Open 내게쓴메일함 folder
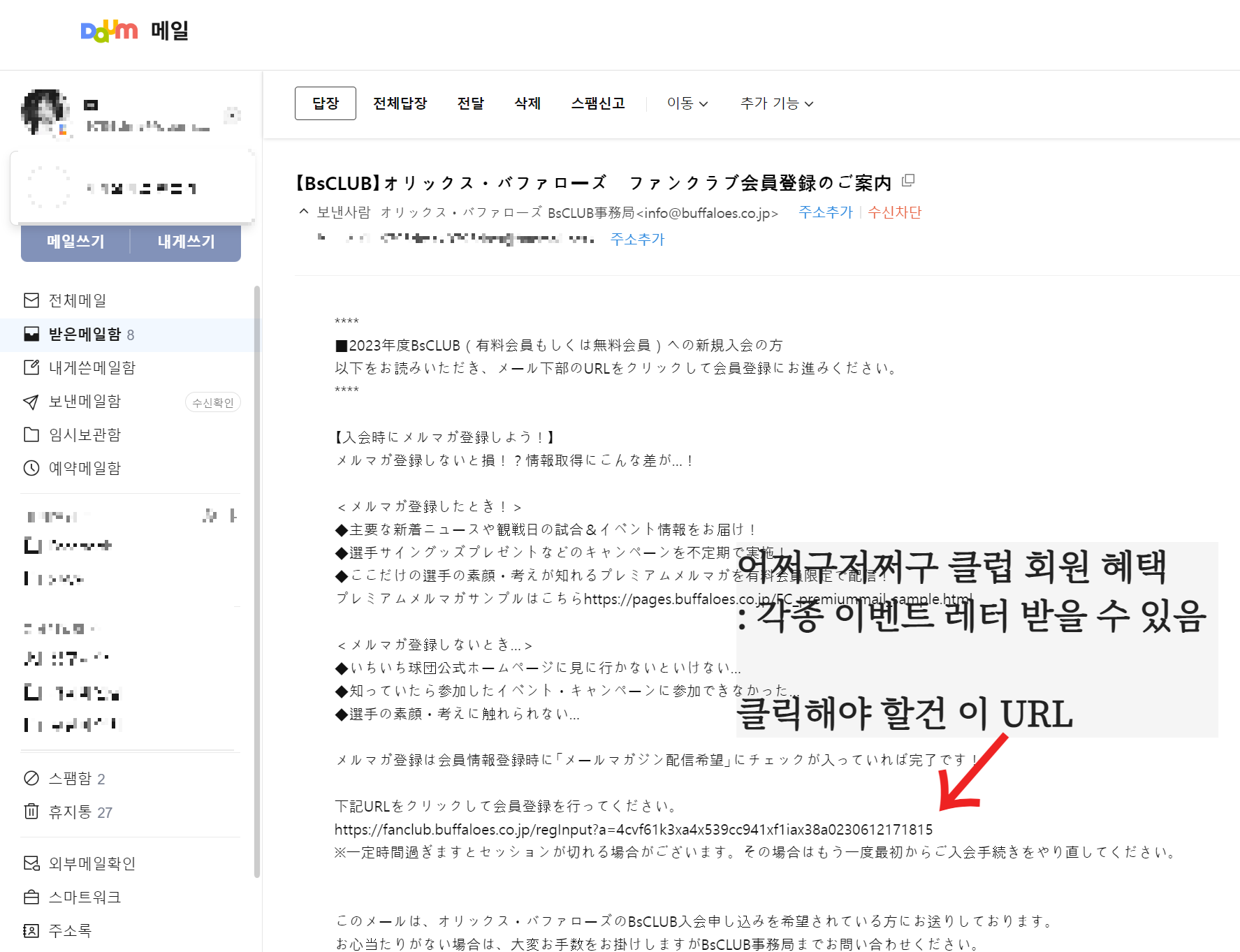 pos(92,367)
